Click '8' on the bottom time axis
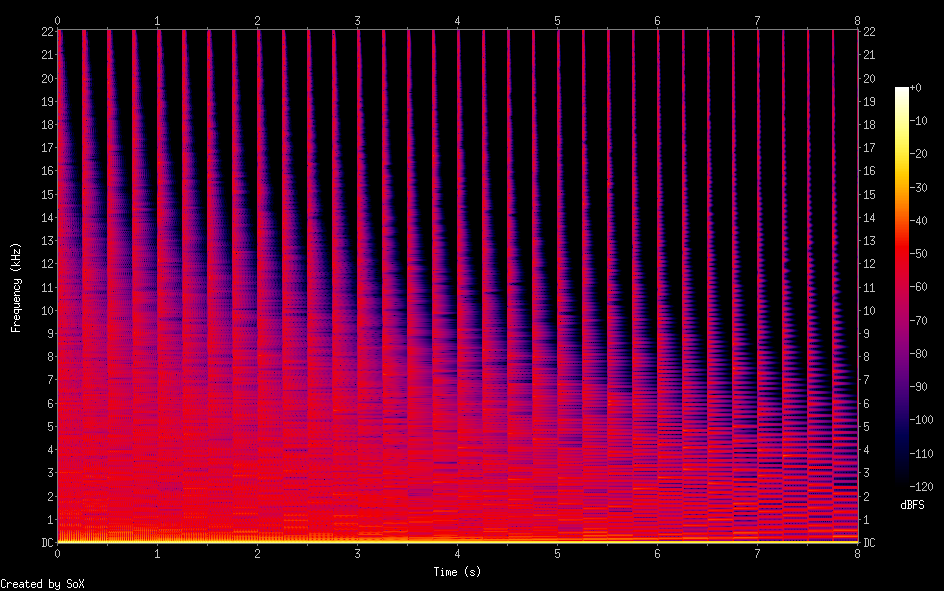Image resolution: width=944 pixels, height=591 pixels. (x=857, y=554)
